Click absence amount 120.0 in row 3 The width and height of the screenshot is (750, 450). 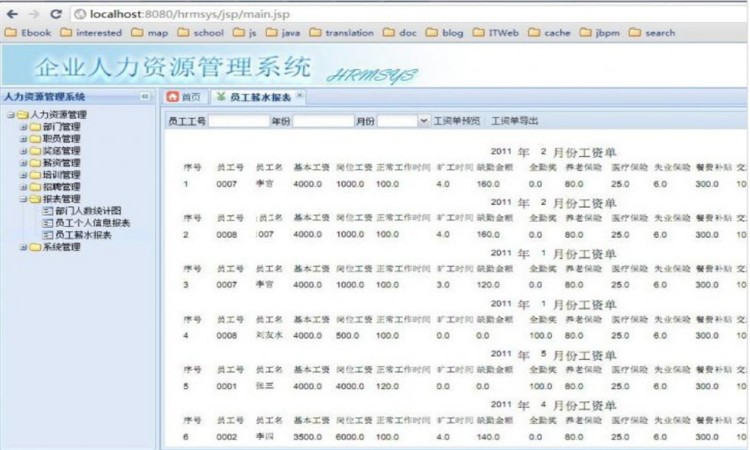(488, 285)
